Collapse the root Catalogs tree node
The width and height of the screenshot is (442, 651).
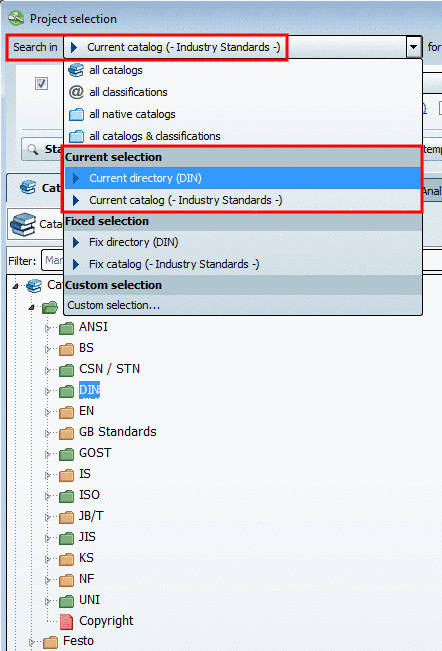point(16,286)
